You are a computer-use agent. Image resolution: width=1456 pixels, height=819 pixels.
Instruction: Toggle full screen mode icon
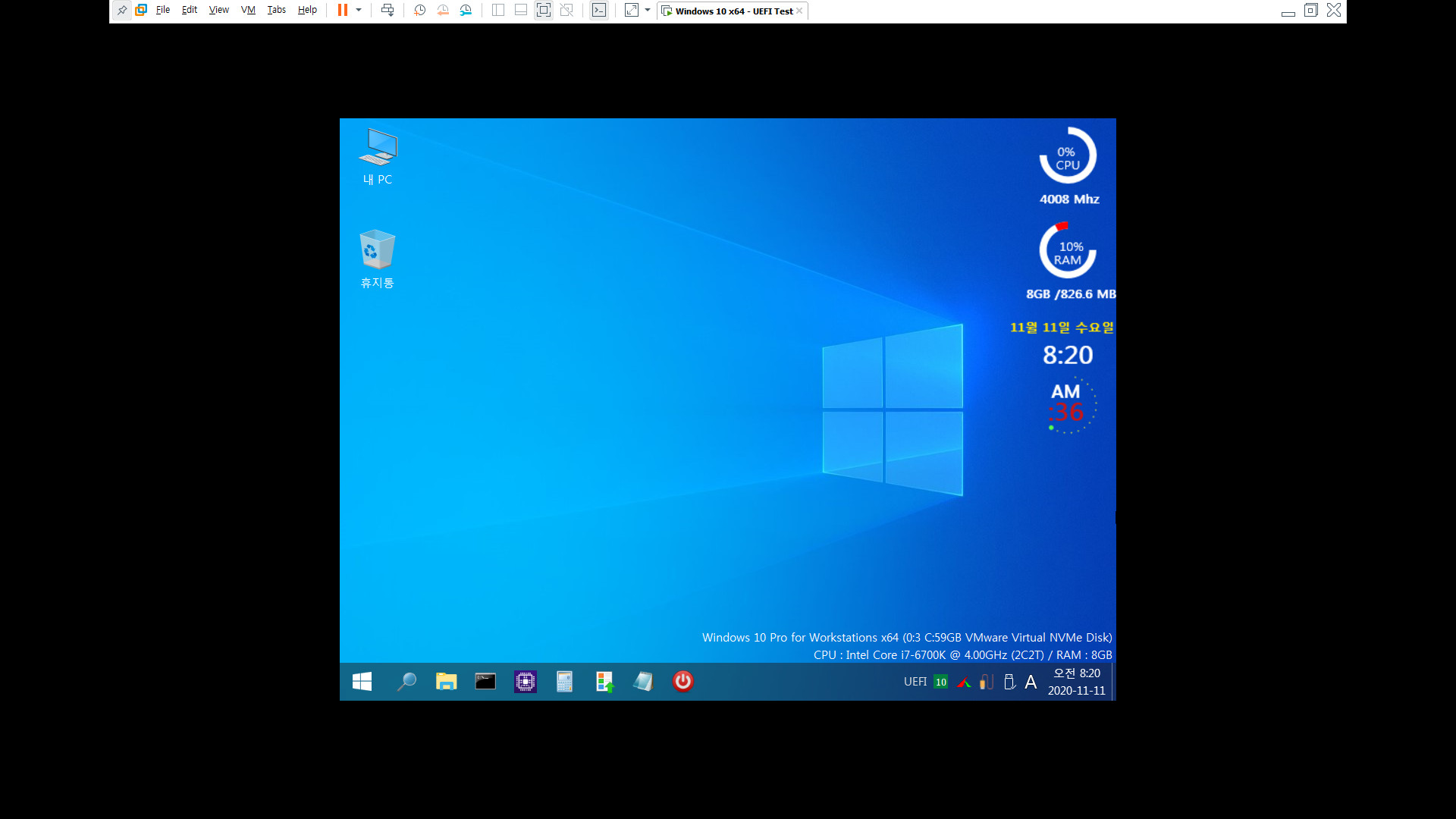544,11
